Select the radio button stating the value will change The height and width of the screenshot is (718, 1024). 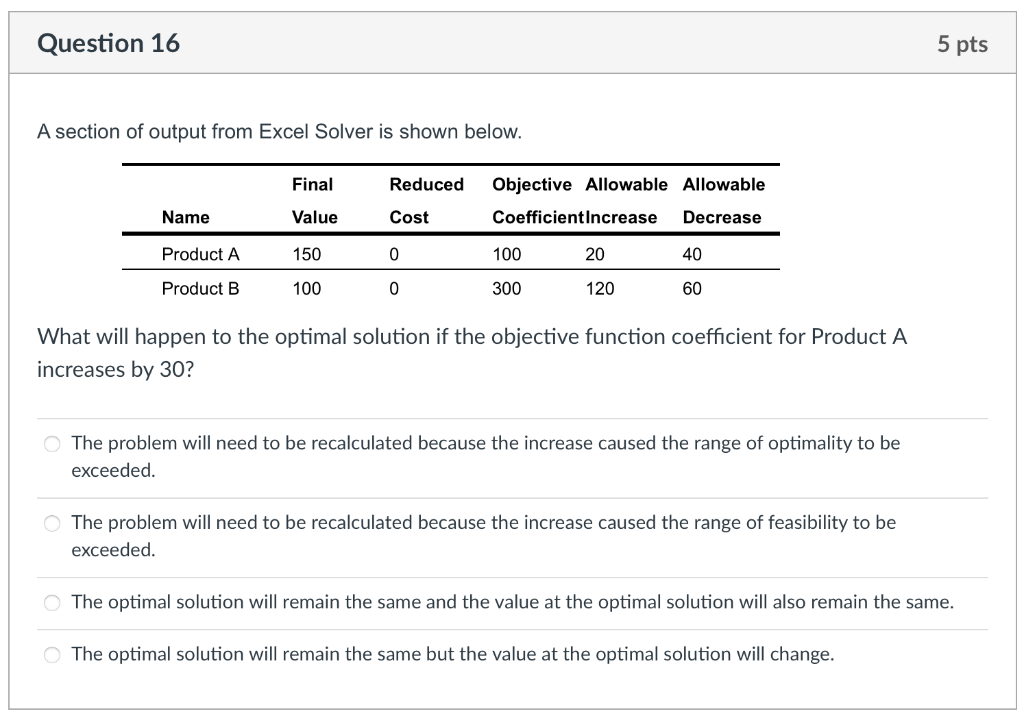[x=52, y=654]
